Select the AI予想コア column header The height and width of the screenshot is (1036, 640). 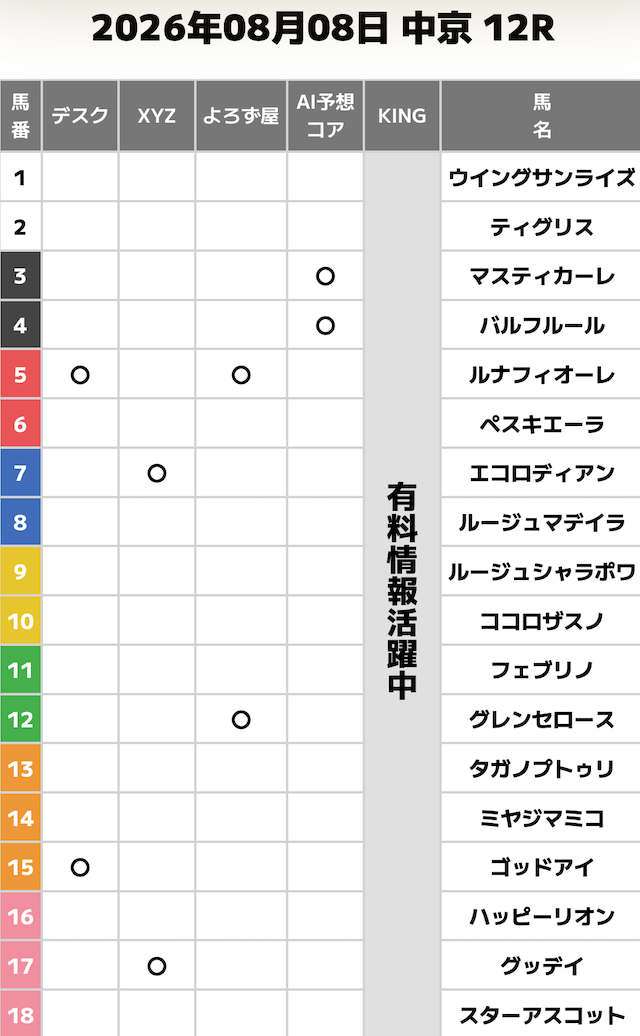(325, 116)
